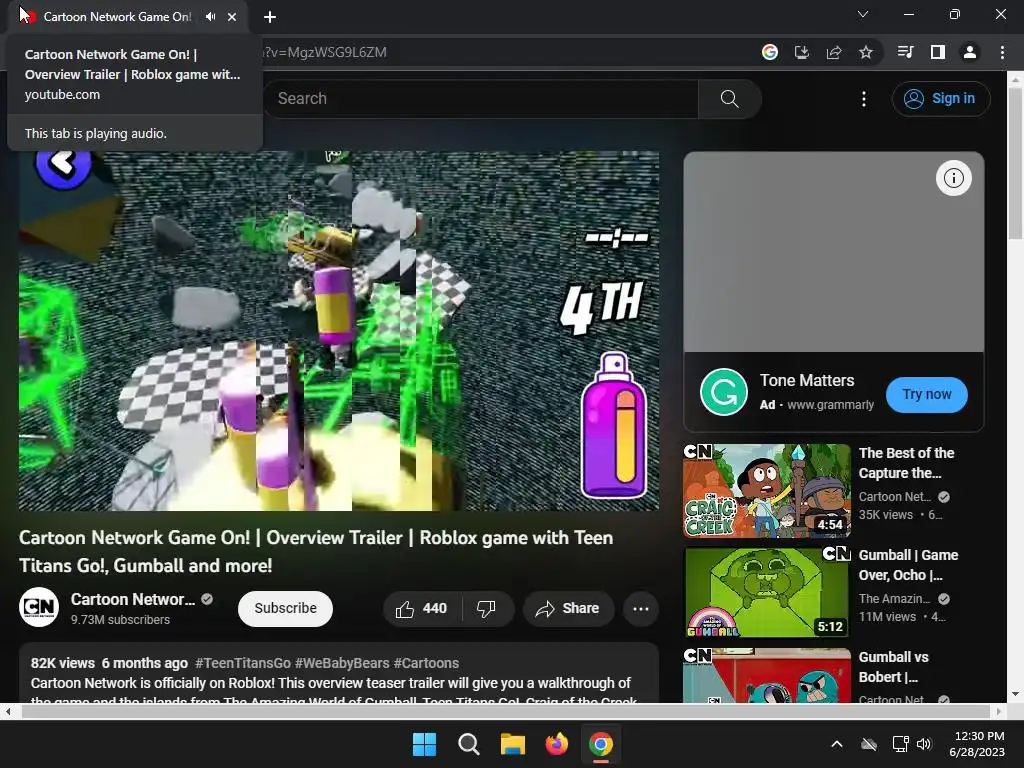Click the video player area

tap(338, 330)
